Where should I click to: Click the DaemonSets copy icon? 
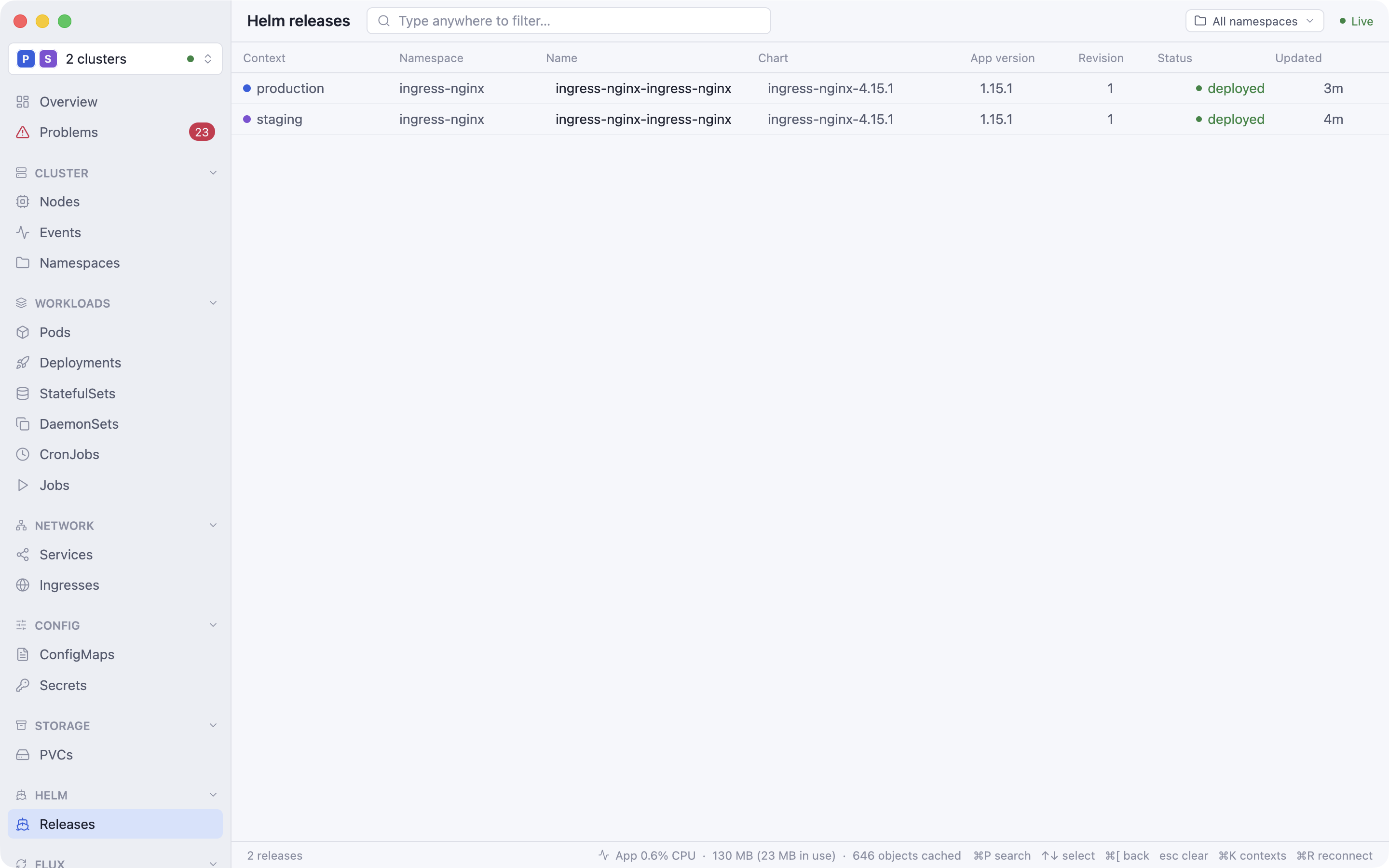point(22,424)
